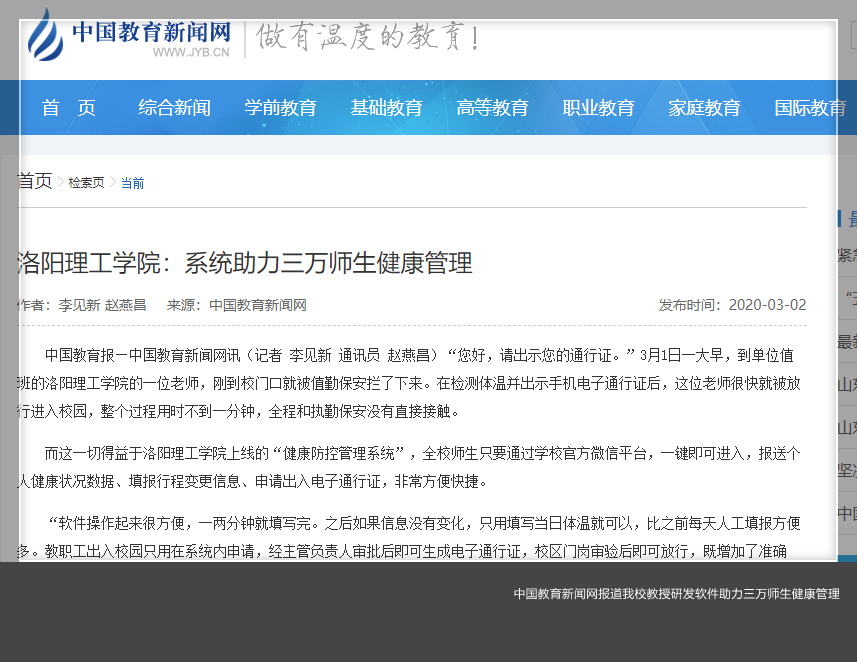This screenshot has height=662, width=857.
Task: Click the blue flame logo icon
Action: click(44, 35)
